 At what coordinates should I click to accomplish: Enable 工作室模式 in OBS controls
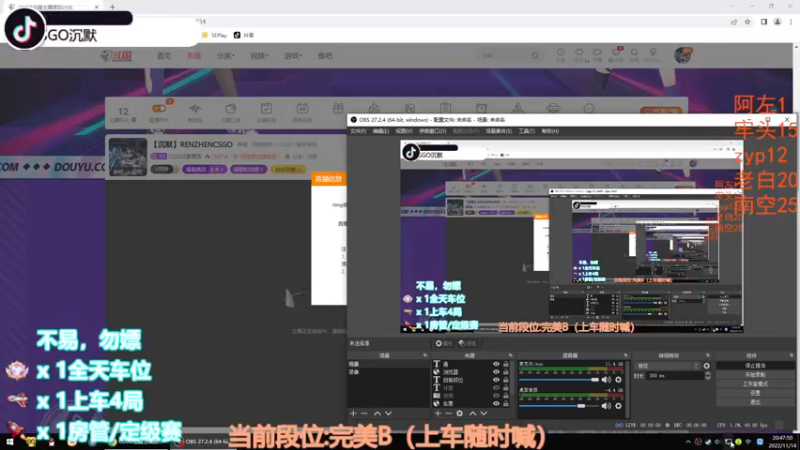pyautogui.click(x=755, y=384)
